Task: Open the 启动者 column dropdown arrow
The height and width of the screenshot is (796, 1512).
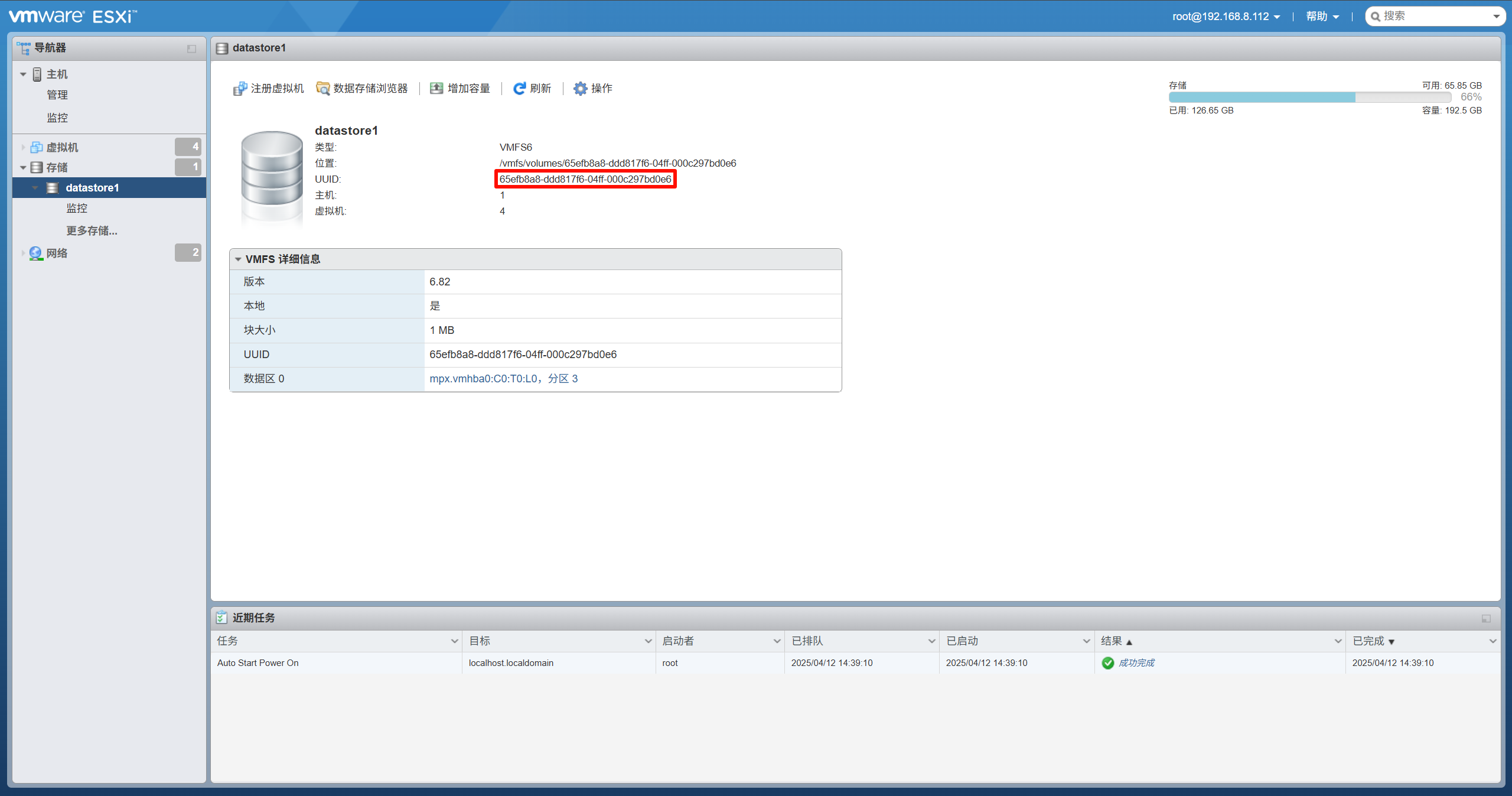Action: click(x=777, y=641)
